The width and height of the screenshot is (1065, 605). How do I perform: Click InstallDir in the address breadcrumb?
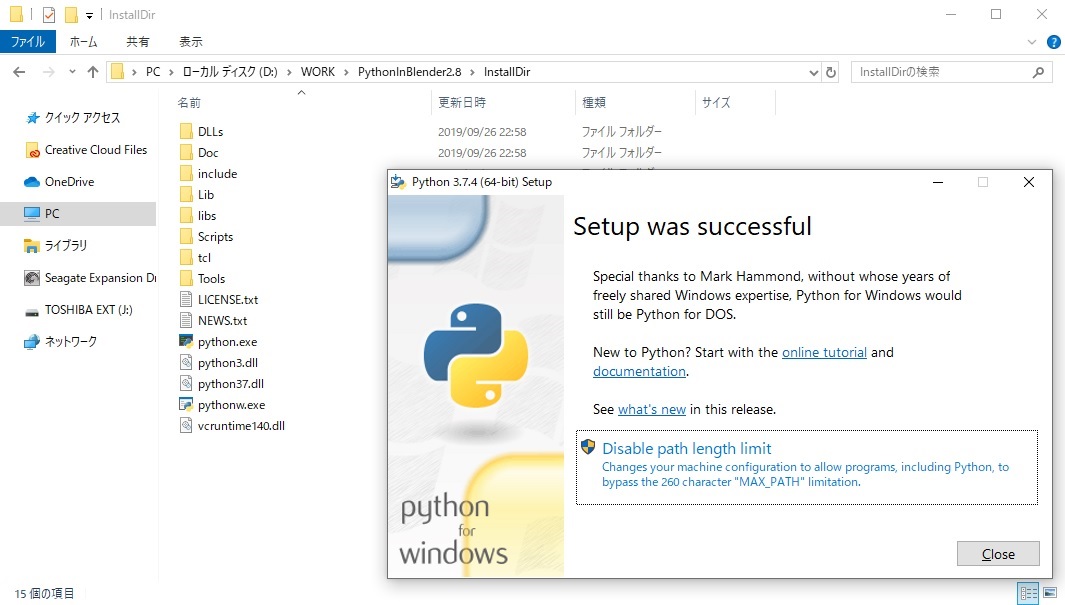click(x=507, y=72)
